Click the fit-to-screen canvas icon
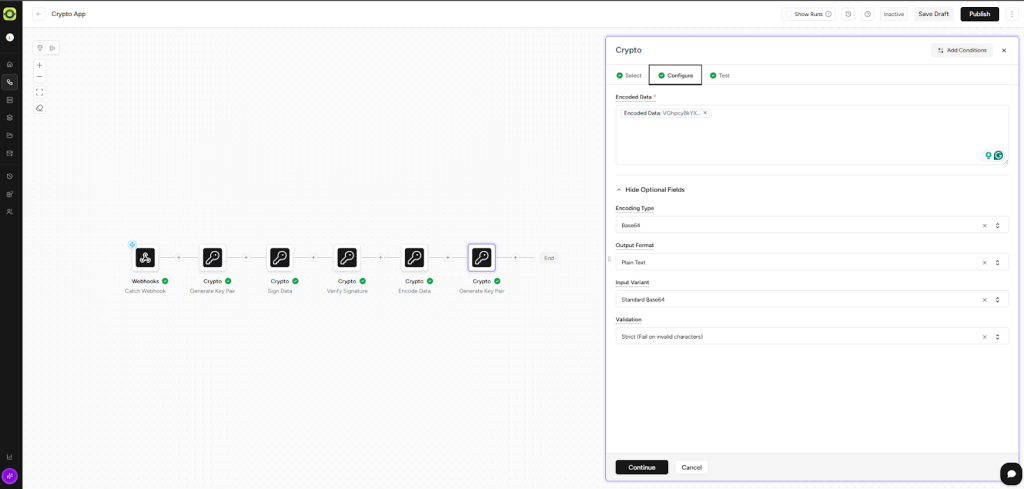1024x489 pixels. pos(40,92)
